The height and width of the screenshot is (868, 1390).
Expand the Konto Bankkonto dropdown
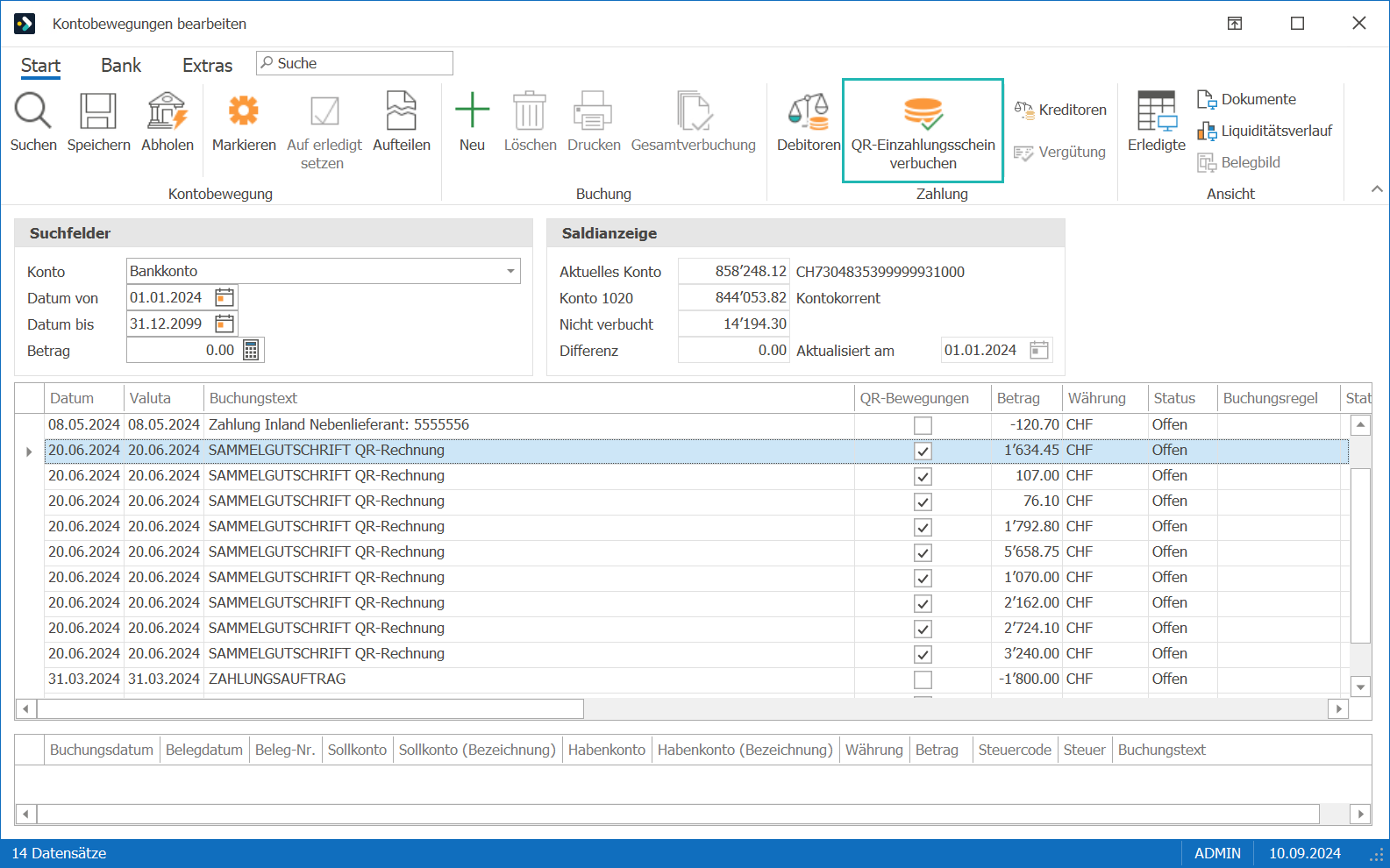510,272
